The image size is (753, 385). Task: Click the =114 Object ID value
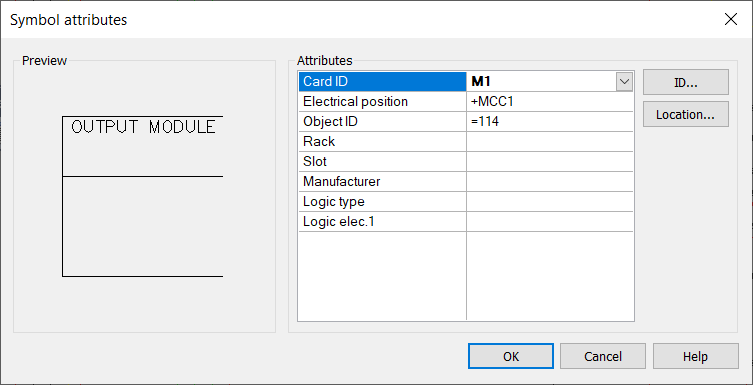pyautogui.click(x=549, y=122)
